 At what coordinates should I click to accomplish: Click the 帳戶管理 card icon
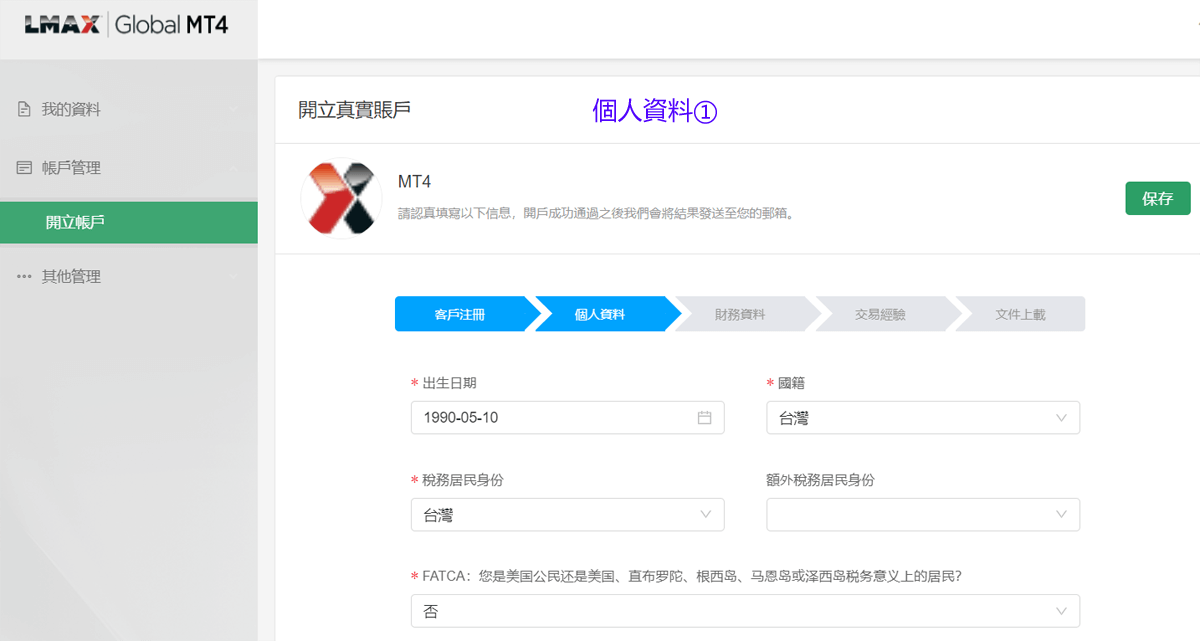pyautogui.click(x=24, y=168)
